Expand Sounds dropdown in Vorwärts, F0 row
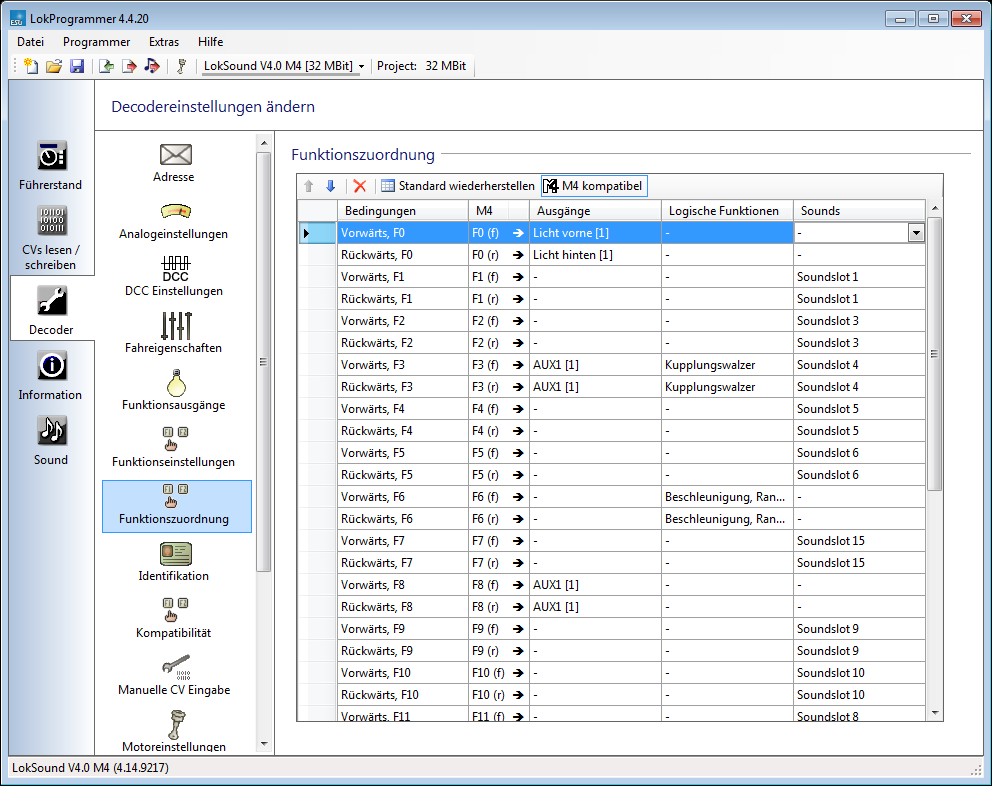This screenshot has height=786, width=992. click(916, 233)
